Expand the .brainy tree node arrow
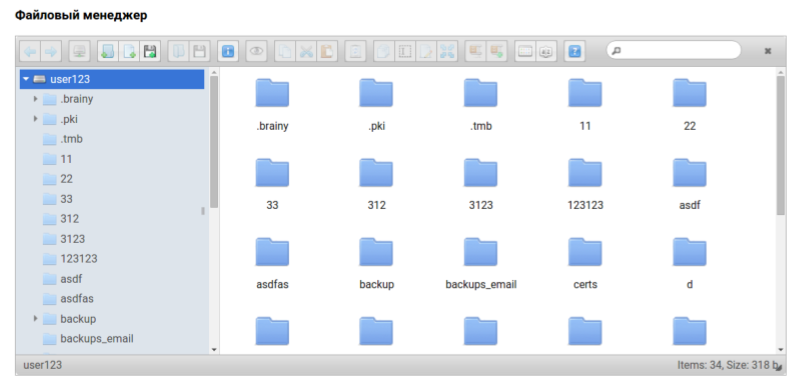 click(x=35, y=99)
